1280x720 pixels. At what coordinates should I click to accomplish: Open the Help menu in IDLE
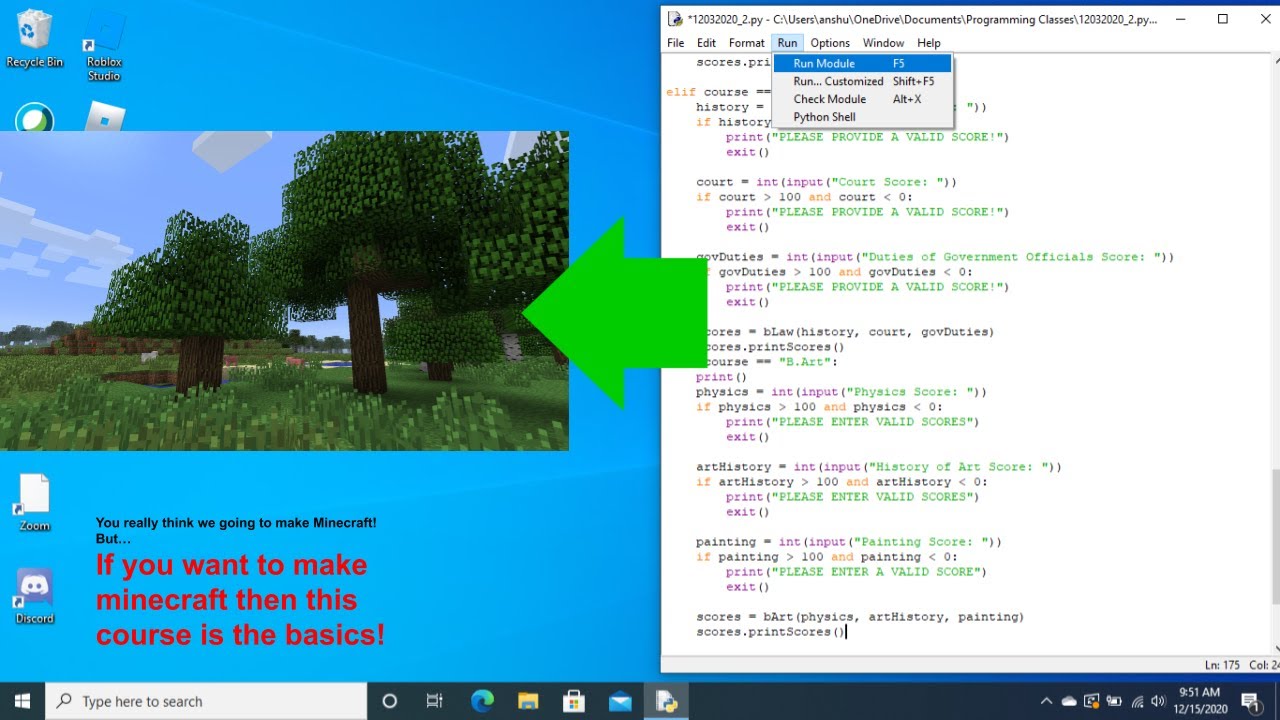point(929,43)
